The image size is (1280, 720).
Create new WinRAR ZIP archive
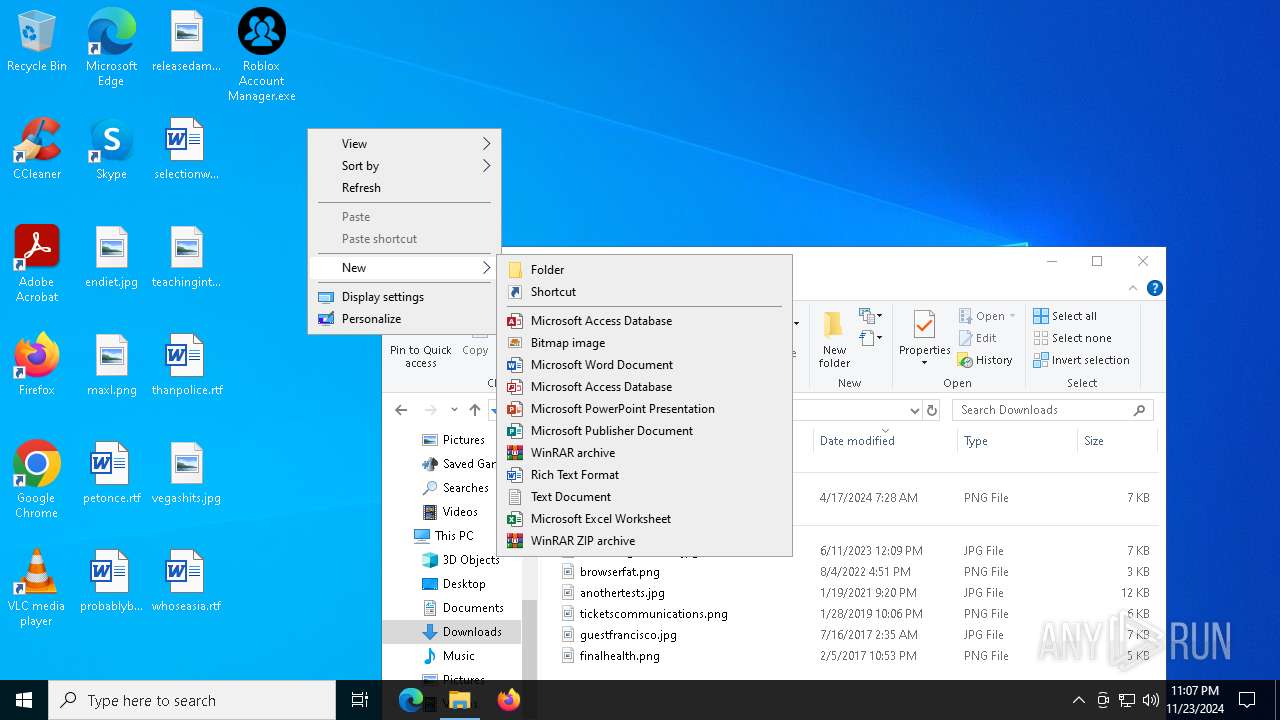tap(645, 541)
